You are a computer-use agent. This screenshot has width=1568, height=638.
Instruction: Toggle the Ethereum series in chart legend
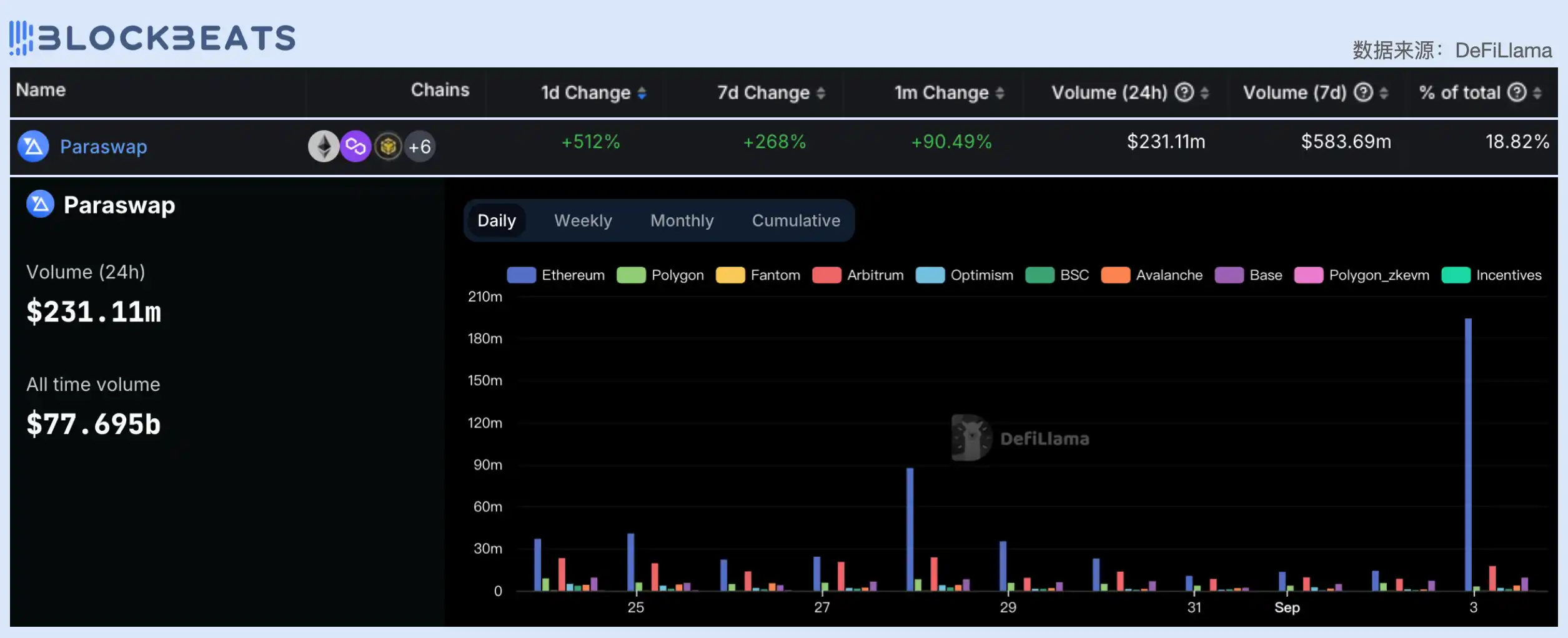point(556,275)
